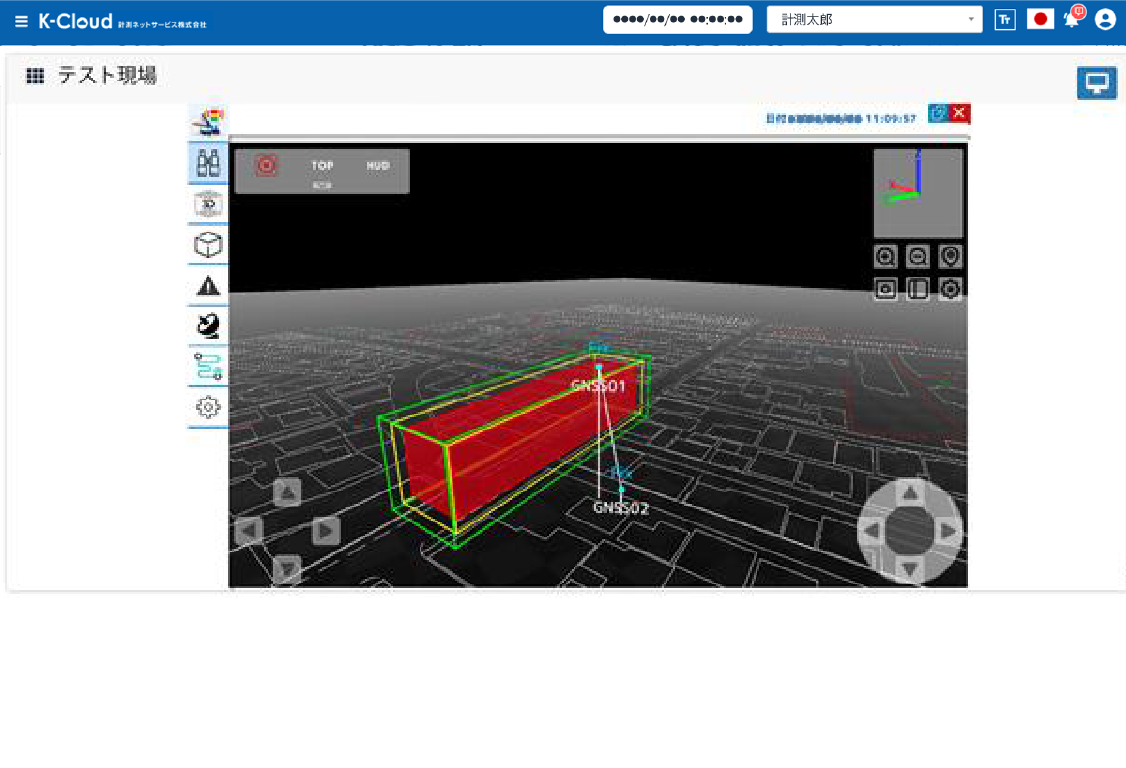Click the monitor display button

1096,83
